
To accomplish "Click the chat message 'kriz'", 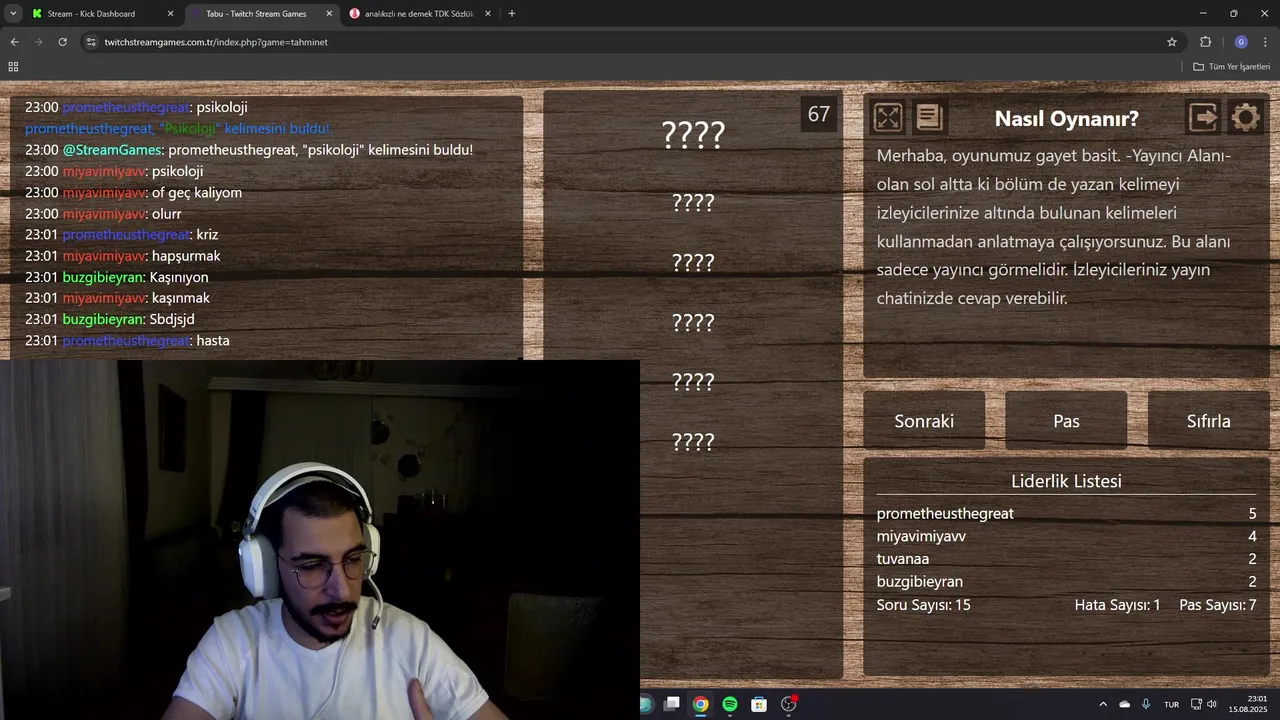I will 207,234.
